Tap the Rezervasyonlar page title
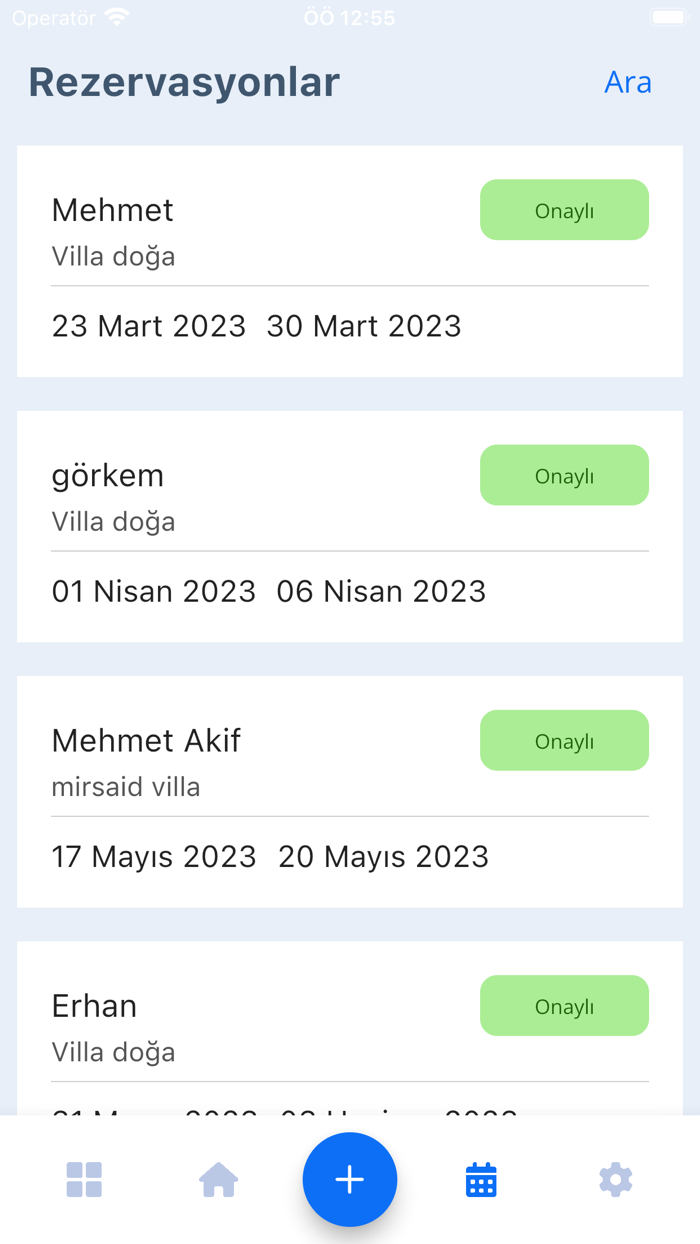Image resolution: width=700 pixels, height=1244 pixels. pyautogui.click(x=183, y=82)
